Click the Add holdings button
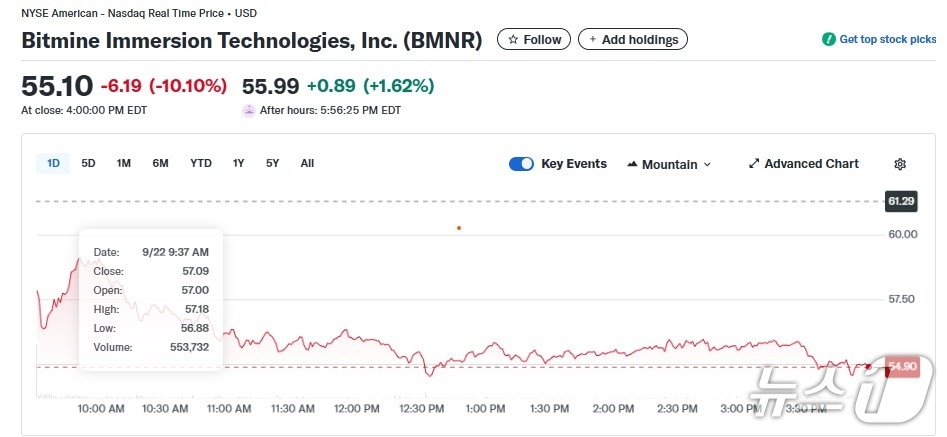The image size is (947, 437). [633, 40]
